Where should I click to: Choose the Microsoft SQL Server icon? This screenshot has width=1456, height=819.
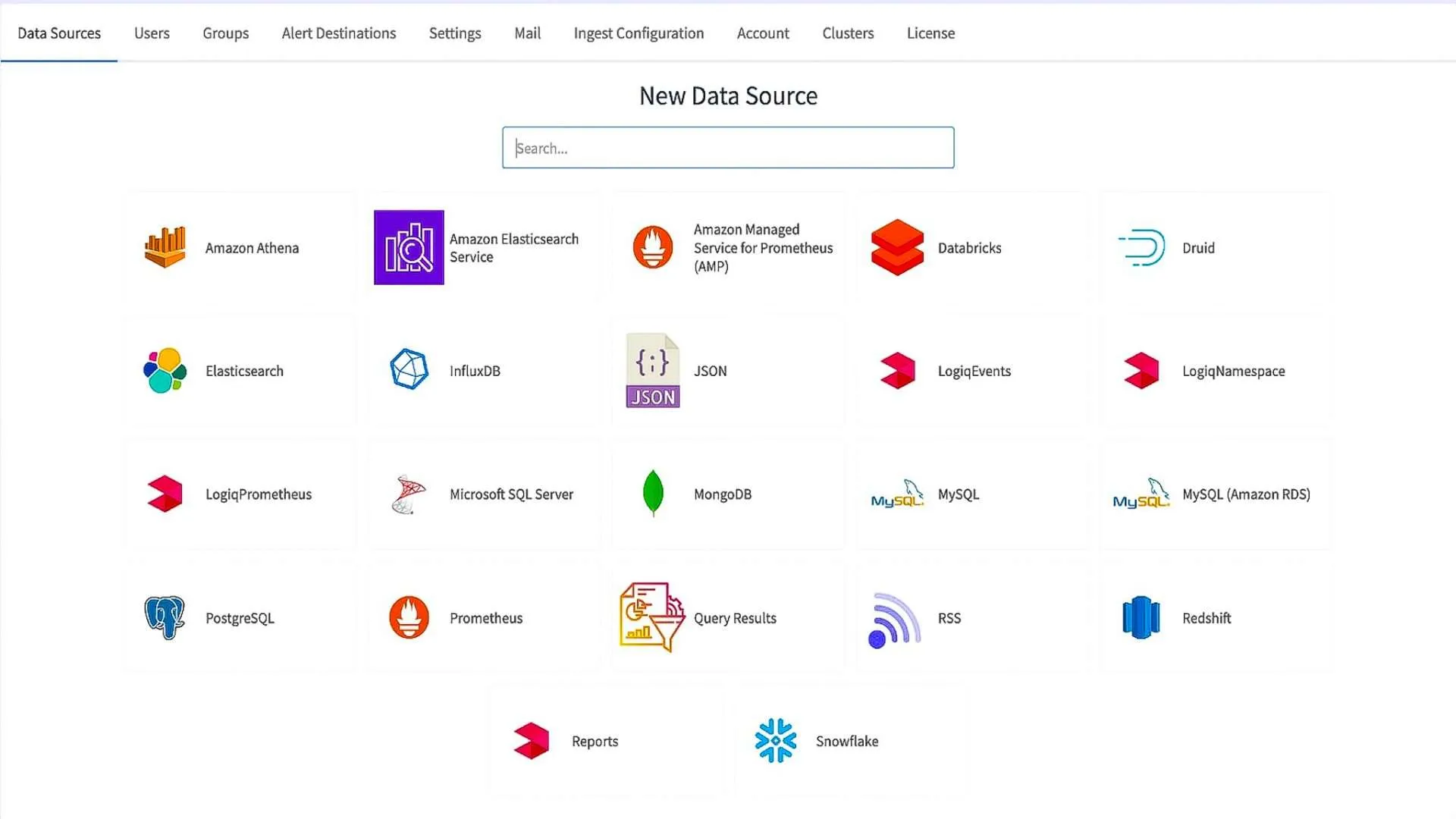click(x=409, y=494)
